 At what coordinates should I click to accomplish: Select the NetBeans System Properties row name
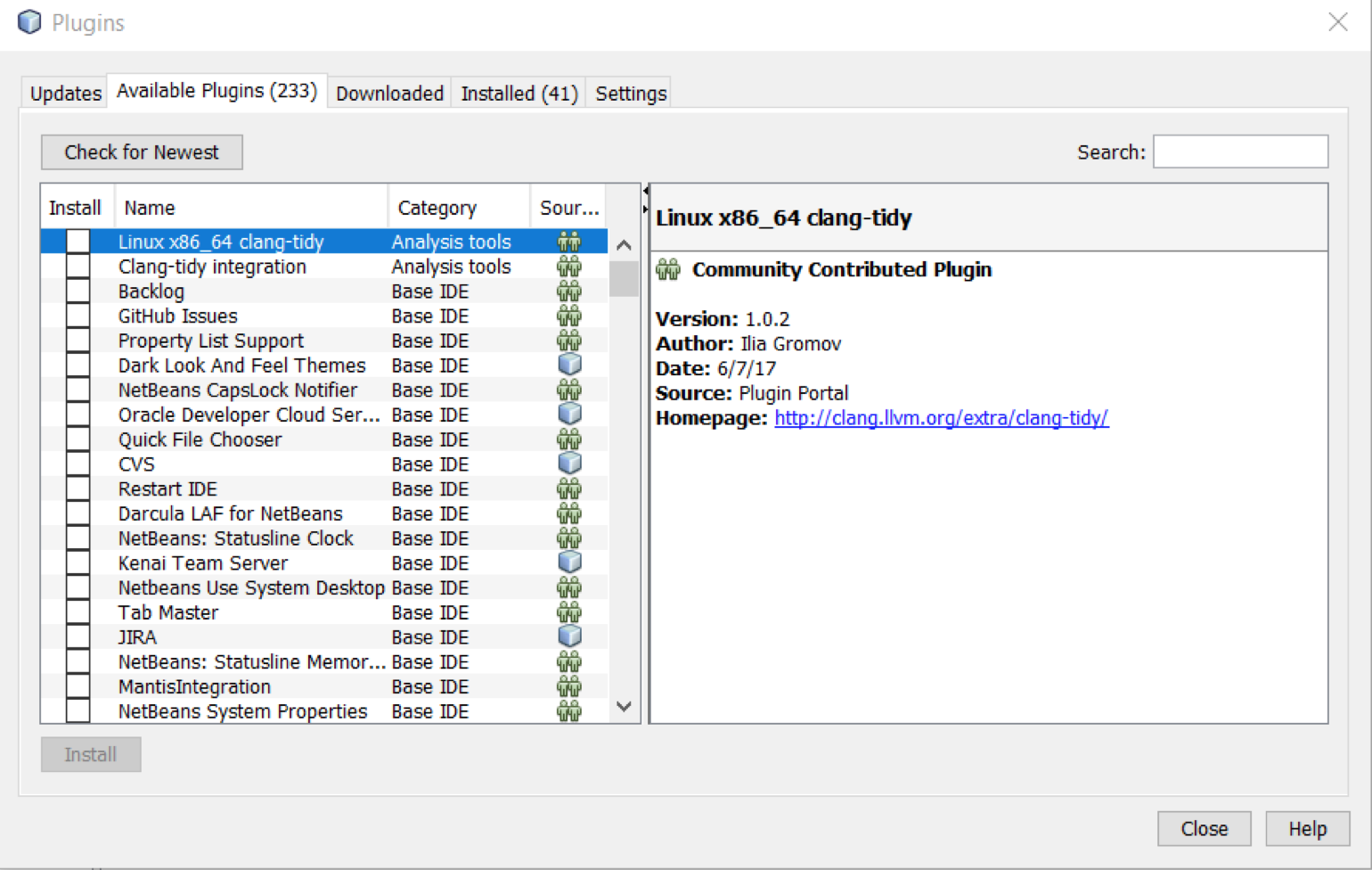pyautogui.click(x=242, y=711)
